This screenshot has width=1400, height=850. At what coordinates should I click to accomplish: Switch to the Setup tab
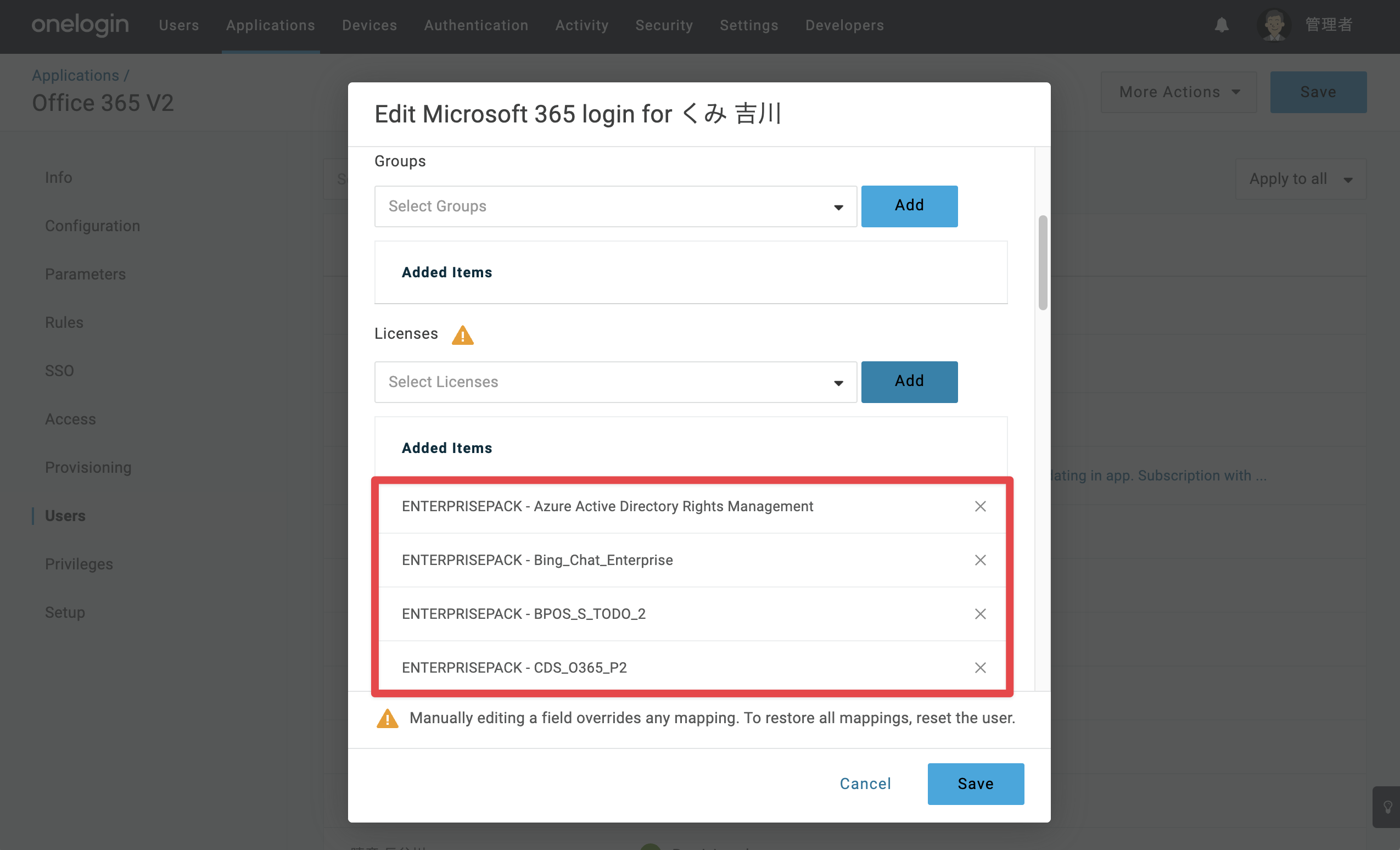(x=65, y=612)
